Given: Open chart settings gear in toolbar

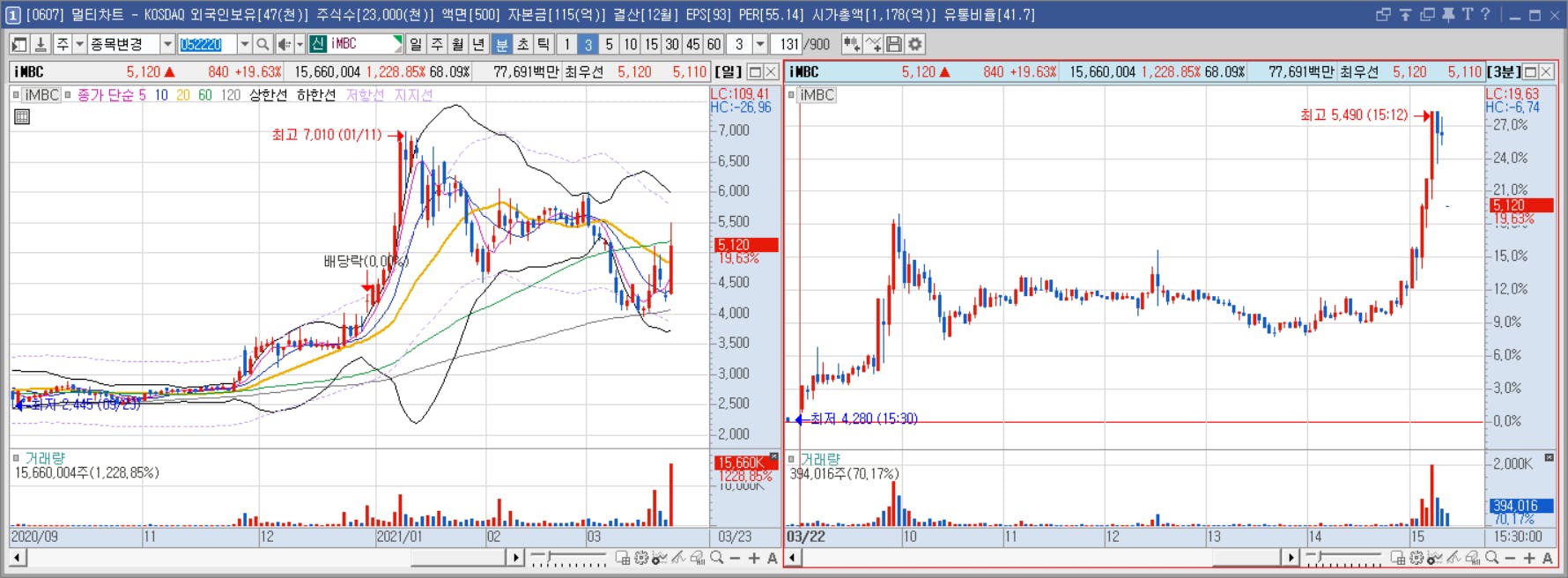Looking at the screenshot, I should (915, 44).
